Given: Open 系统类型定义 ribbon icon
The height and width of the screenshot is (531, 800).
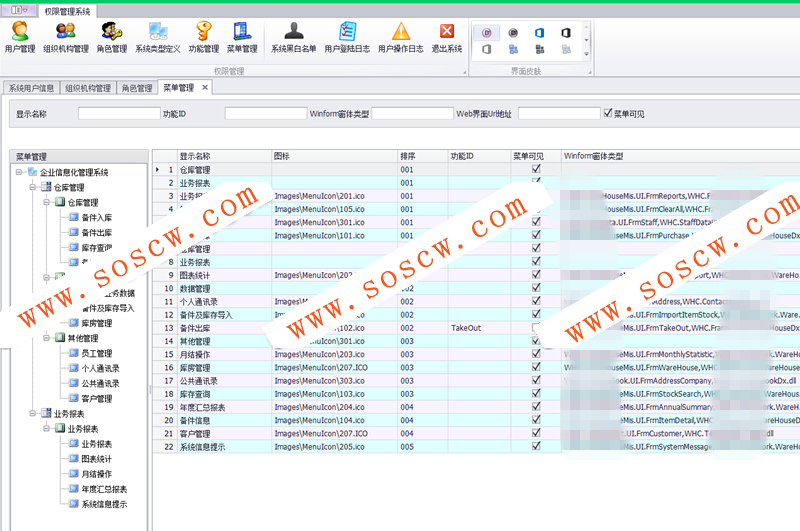Looking at the screenshot, I should coord(158,37).
